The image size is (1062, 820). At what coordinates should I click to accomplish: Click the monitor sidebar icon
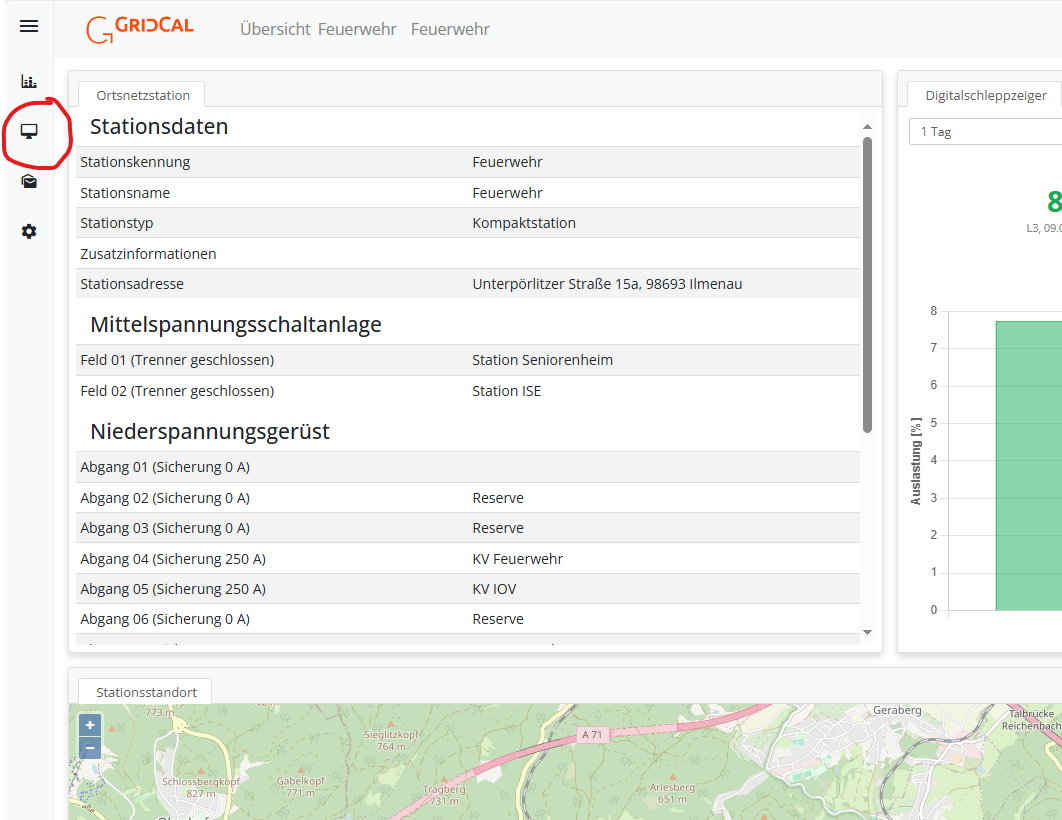[29, 131]
